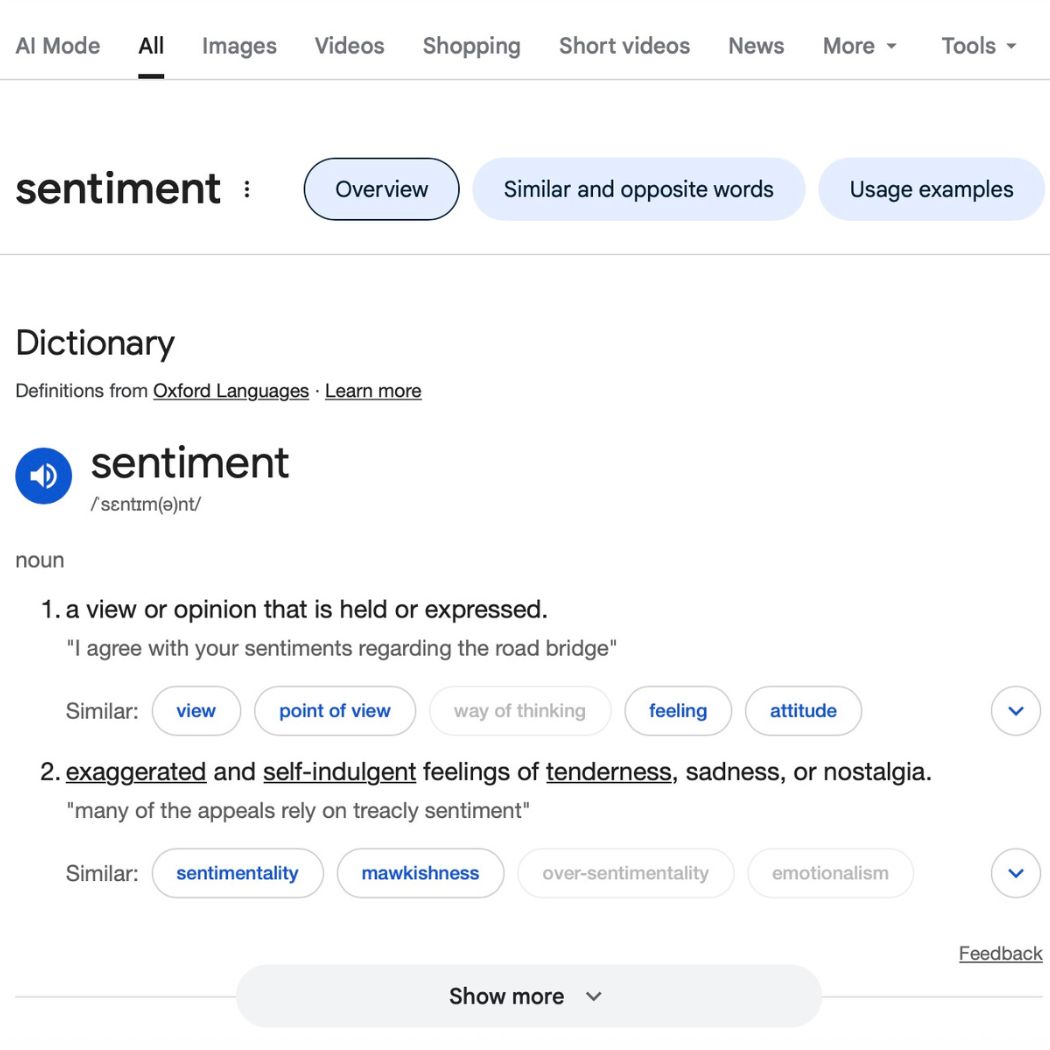The height and width of the screenshot is (1050, 1050).
Task: Click the Learn more link
Action: click(x=373, y=391)
